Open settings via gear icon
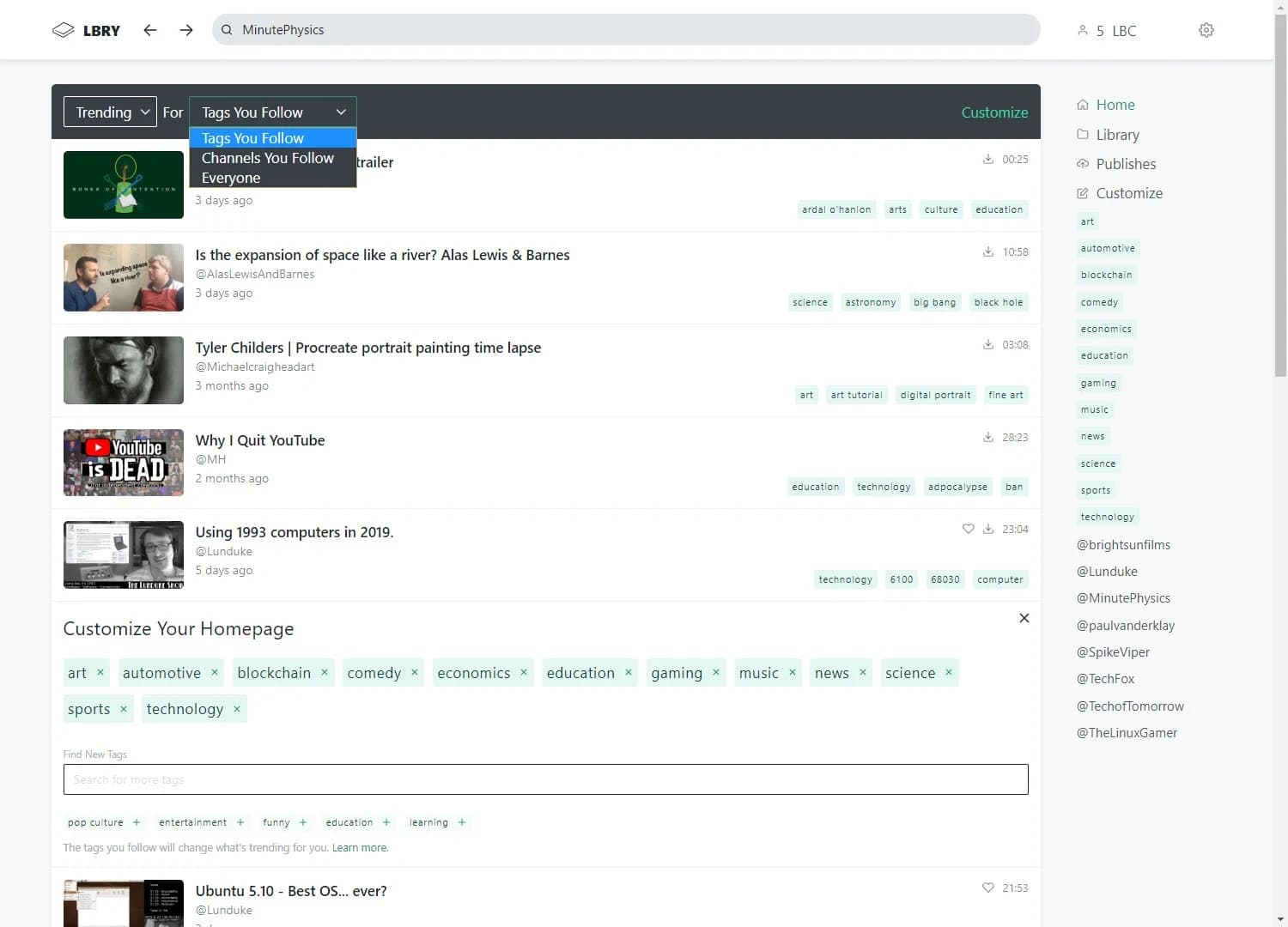The width and height of the screenshot is (1288, 927). [1206, 30]
